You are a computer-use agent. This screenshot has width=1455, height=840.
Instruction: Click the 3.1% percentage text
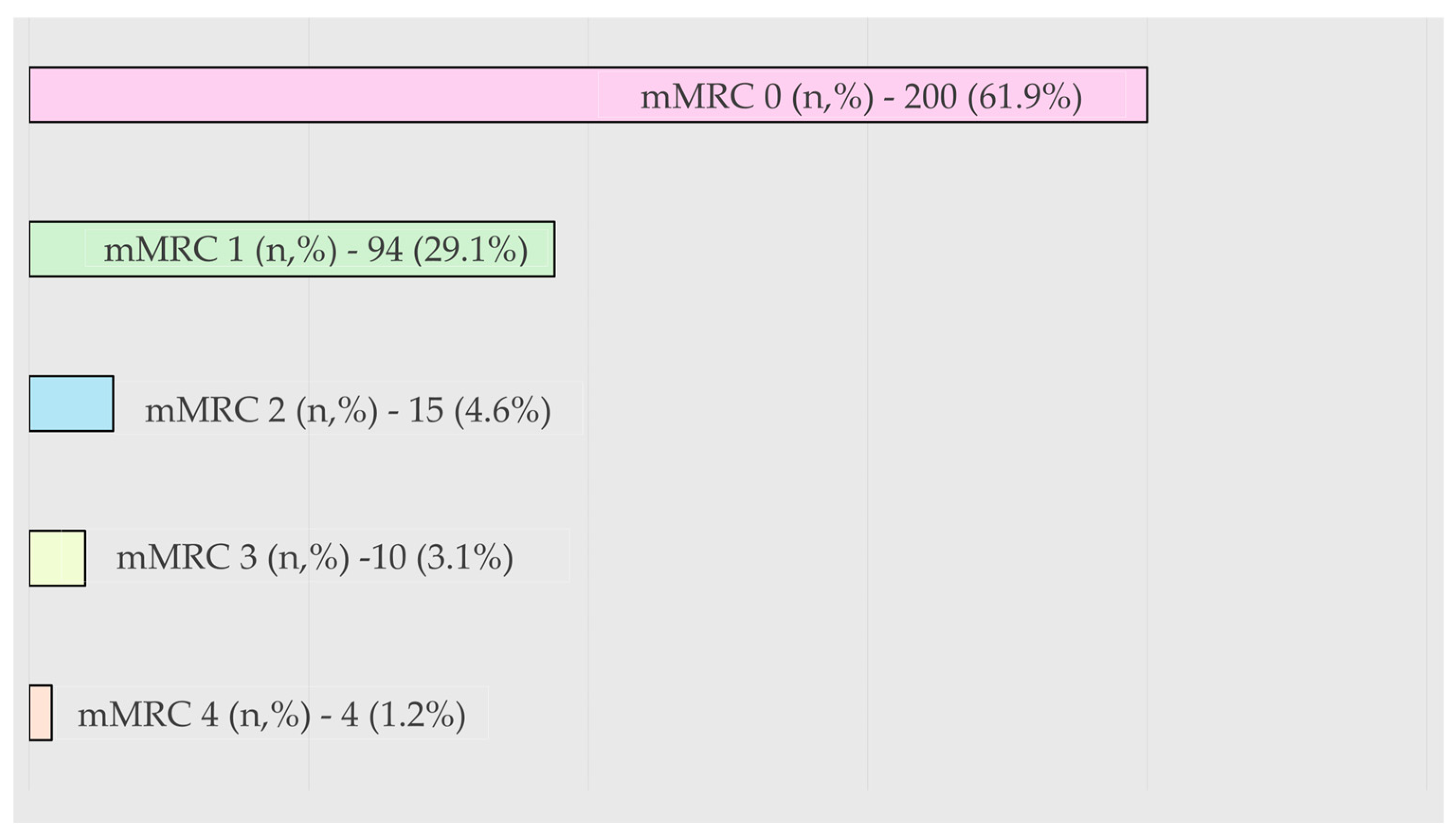(464, 558)
